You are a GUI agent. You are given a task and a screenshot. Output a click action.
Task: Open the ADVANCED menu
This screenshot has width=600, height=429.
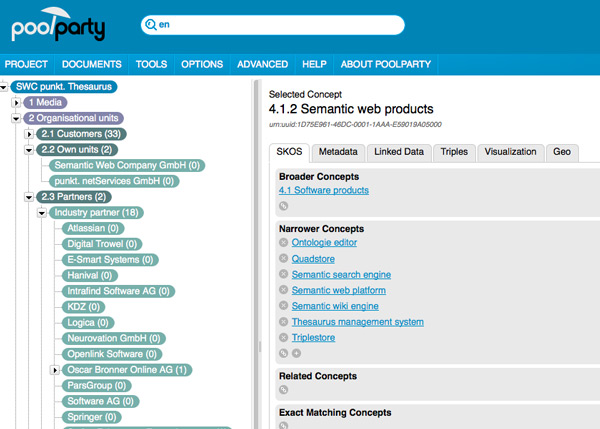(x=262, y=64)
